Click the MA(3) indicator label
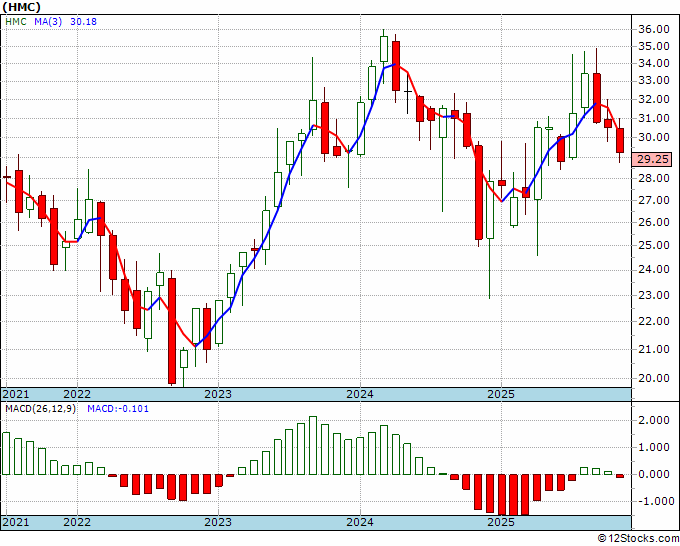Screen dimensions: 680x546 pos(48,22)
